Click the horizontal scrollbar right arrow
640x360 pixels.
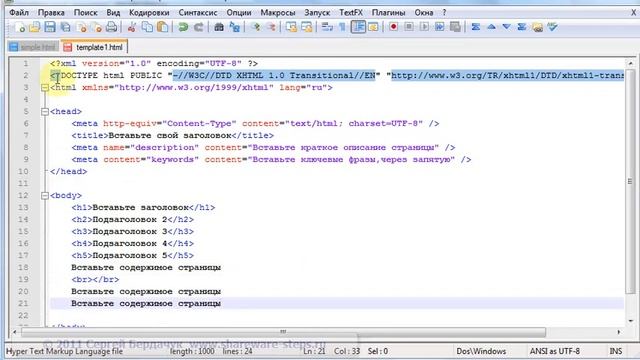(619, 332)
